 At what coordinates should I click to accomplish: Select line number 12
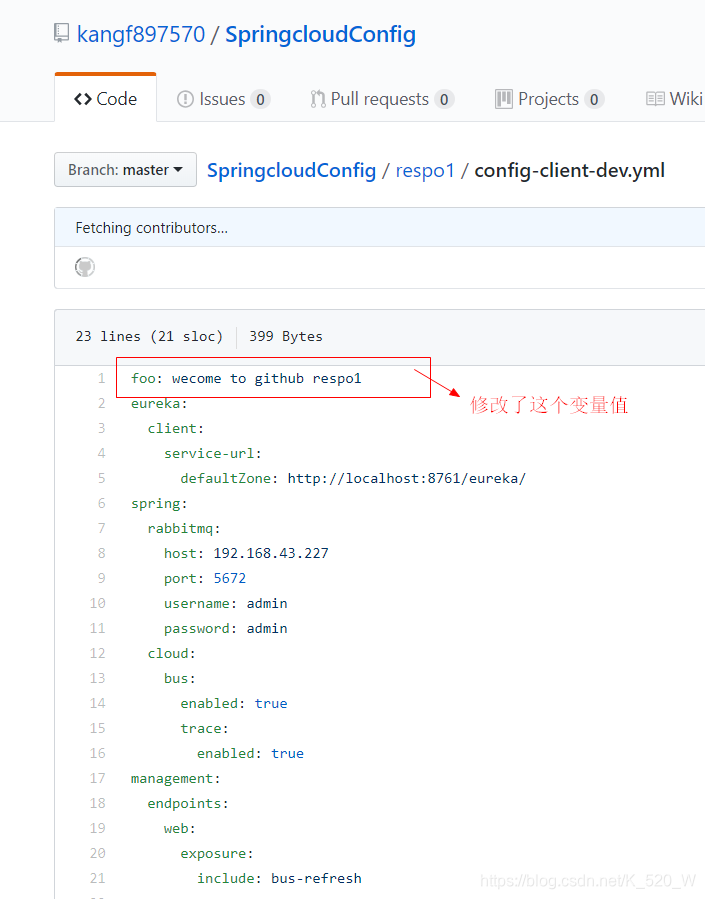97,653
